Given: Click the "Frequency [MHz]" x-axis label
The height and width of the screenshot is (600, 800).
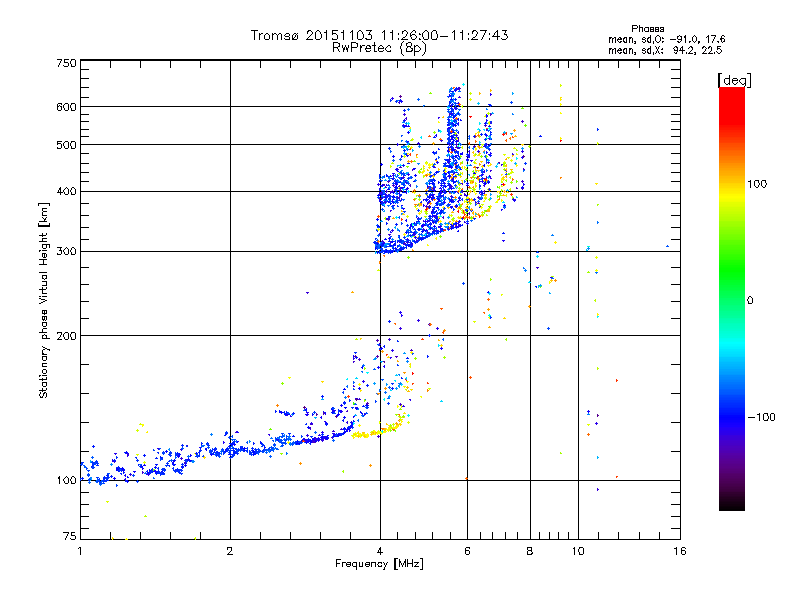Looking at the screenshot, I should click(379, 564).
